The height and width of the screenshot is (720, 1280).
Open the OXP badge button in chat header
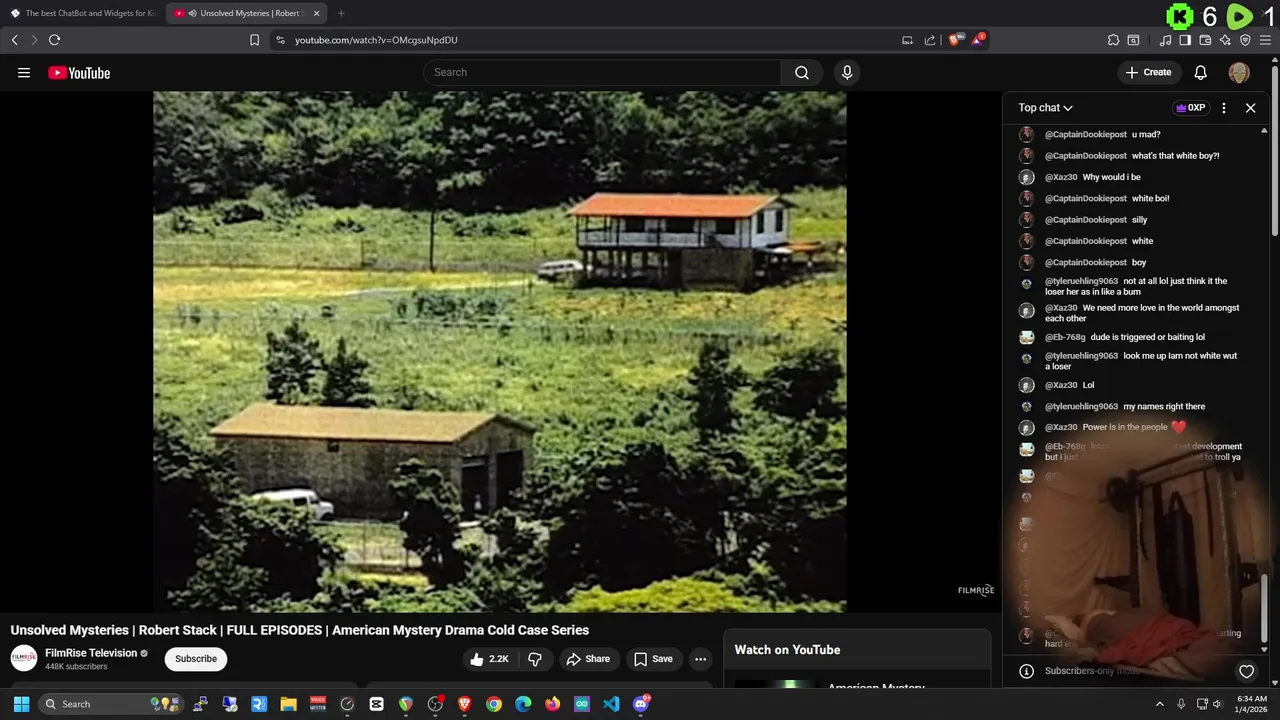point(1190,108)
